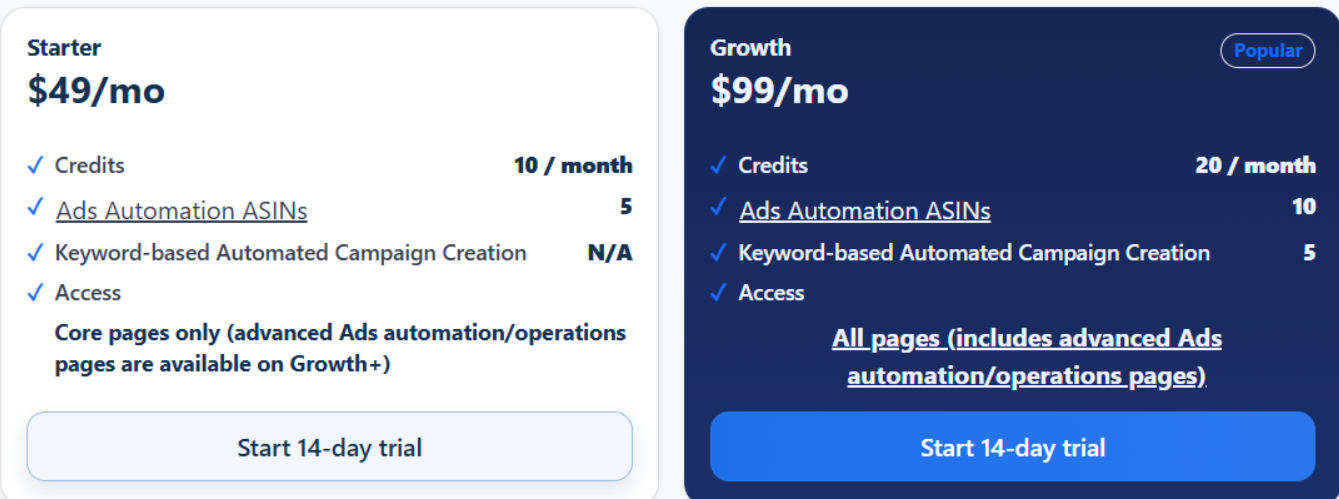
Task: Open Ads Automation ASINs link in Starter
Action: (x=182, y=211)
